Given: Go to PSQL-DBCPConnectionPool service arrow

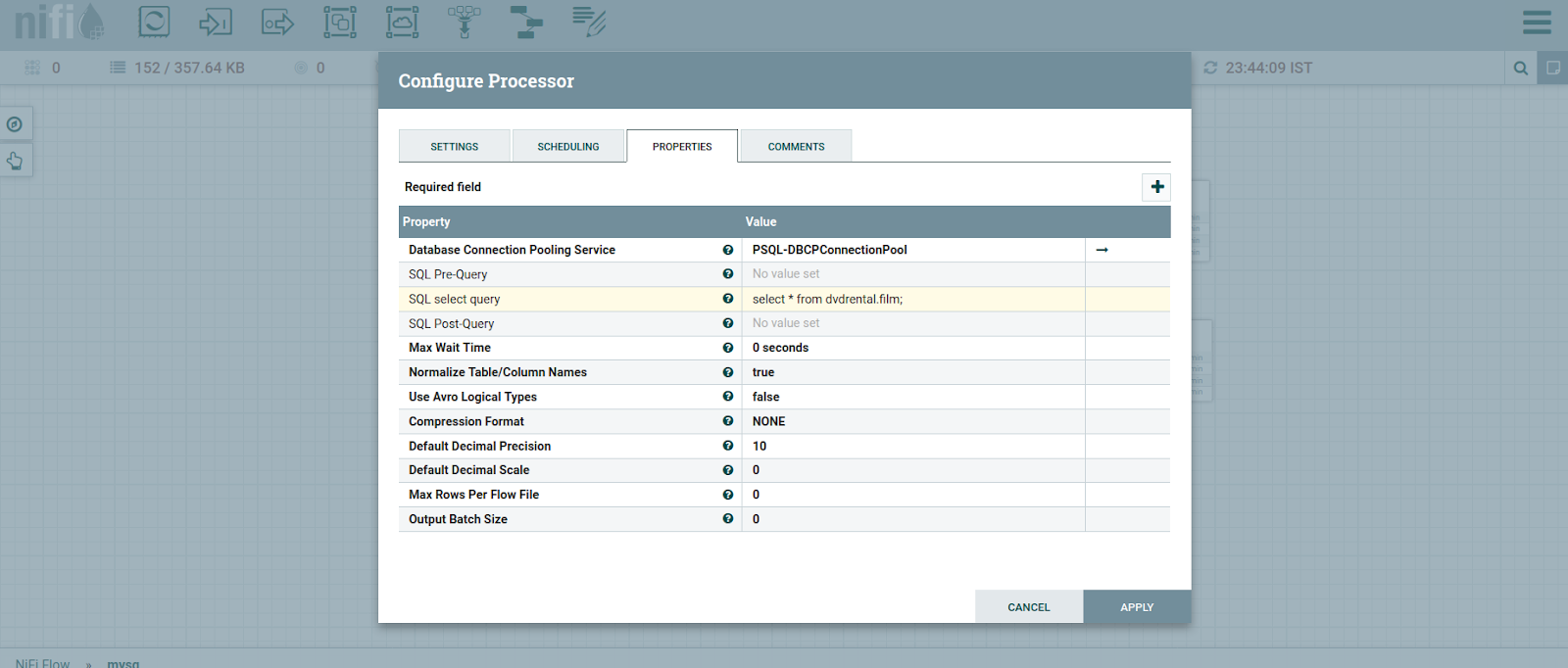Looking at the screenshot, I should (1102, 250).
